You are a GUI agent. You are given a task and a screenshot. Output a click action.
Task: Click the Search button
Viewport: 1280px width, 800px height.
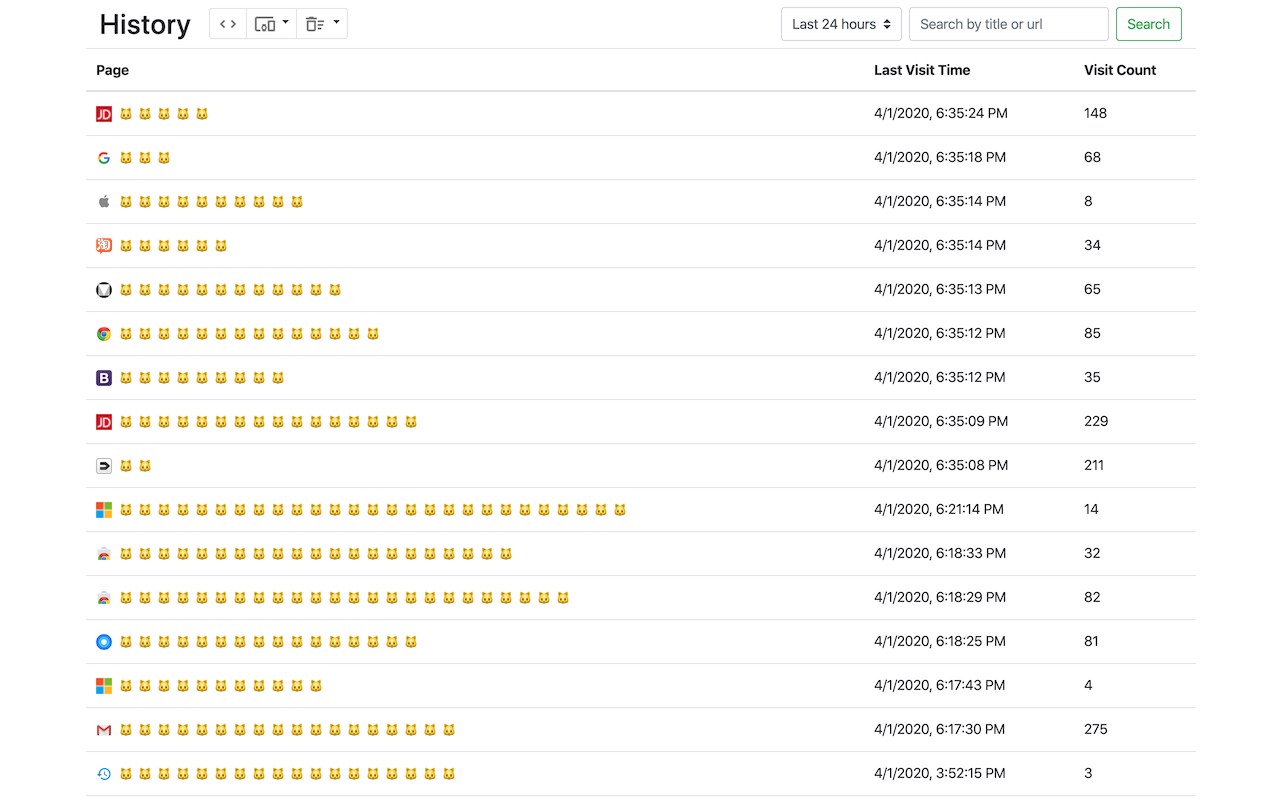tap(1148, 24)
